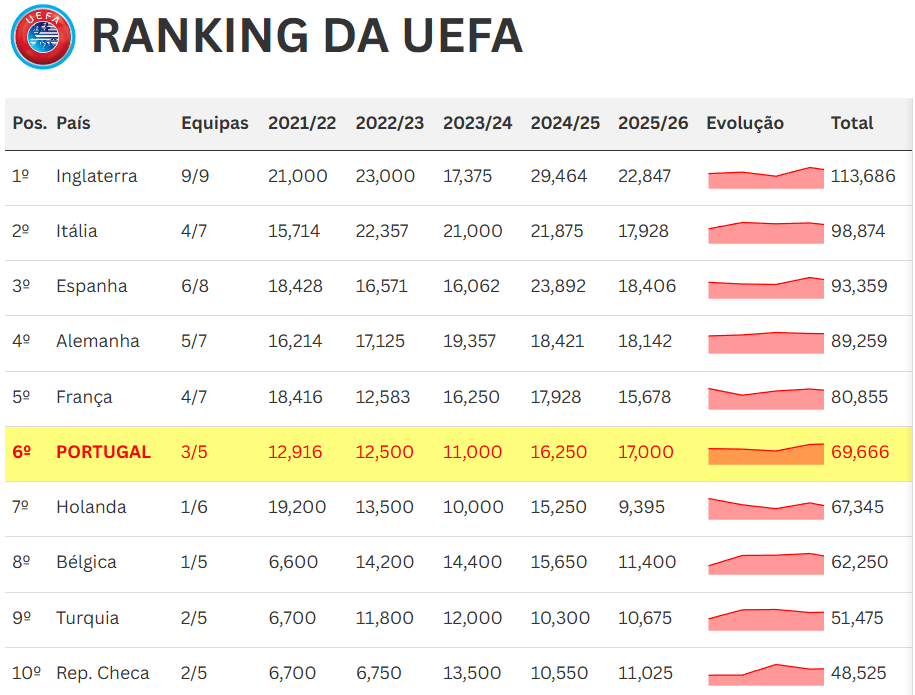The height and width of the screenshot is (695, 915).
Task: Click Bélgica's evolution sparkline chart
Action: pyautogui.click(x=765, y=564)
